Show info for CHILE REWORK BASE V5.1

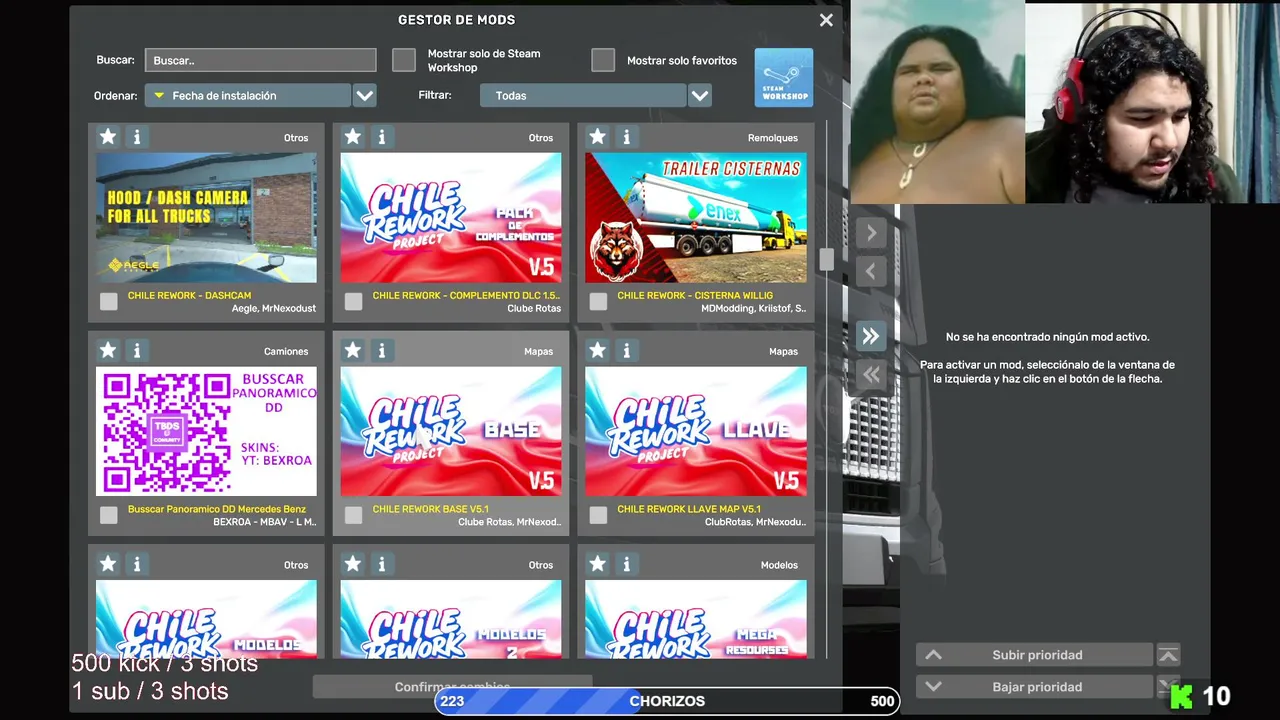[x=381, y=350]
